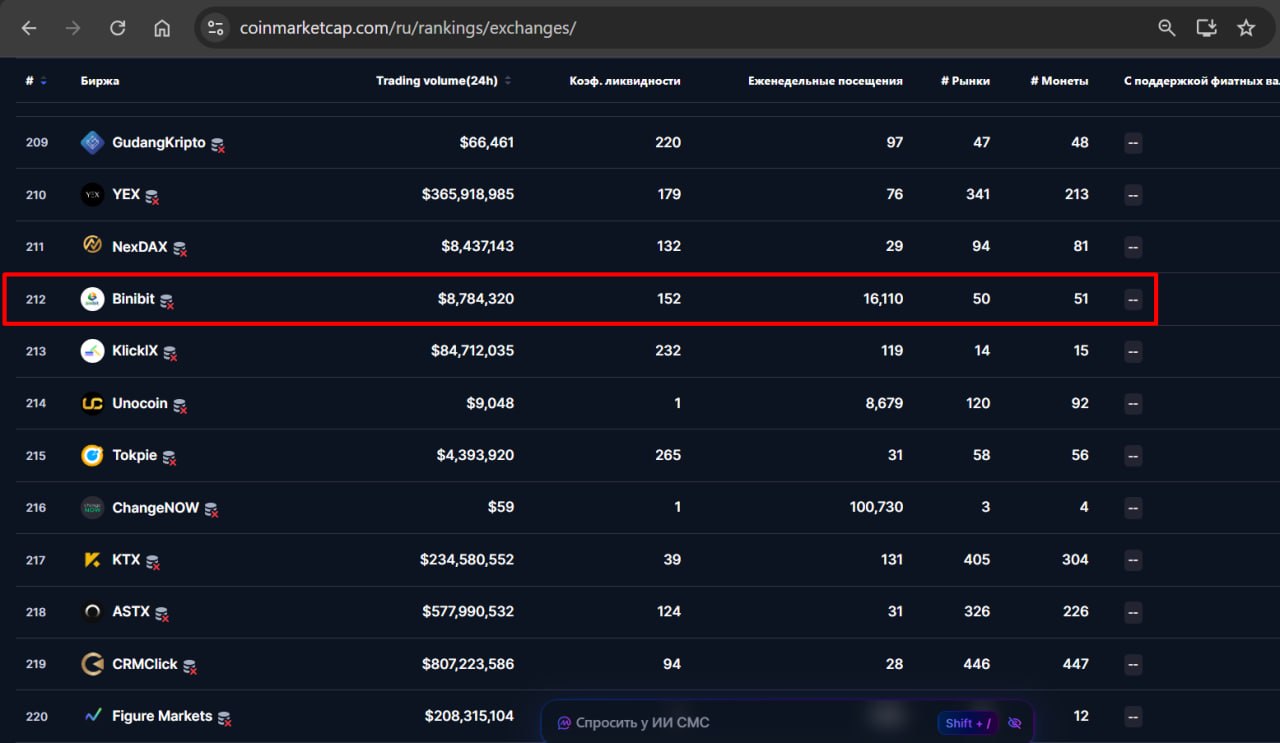
Task: Open the GudangKripto exchange page
Action: pyautogui.click(x=159, y=143)
